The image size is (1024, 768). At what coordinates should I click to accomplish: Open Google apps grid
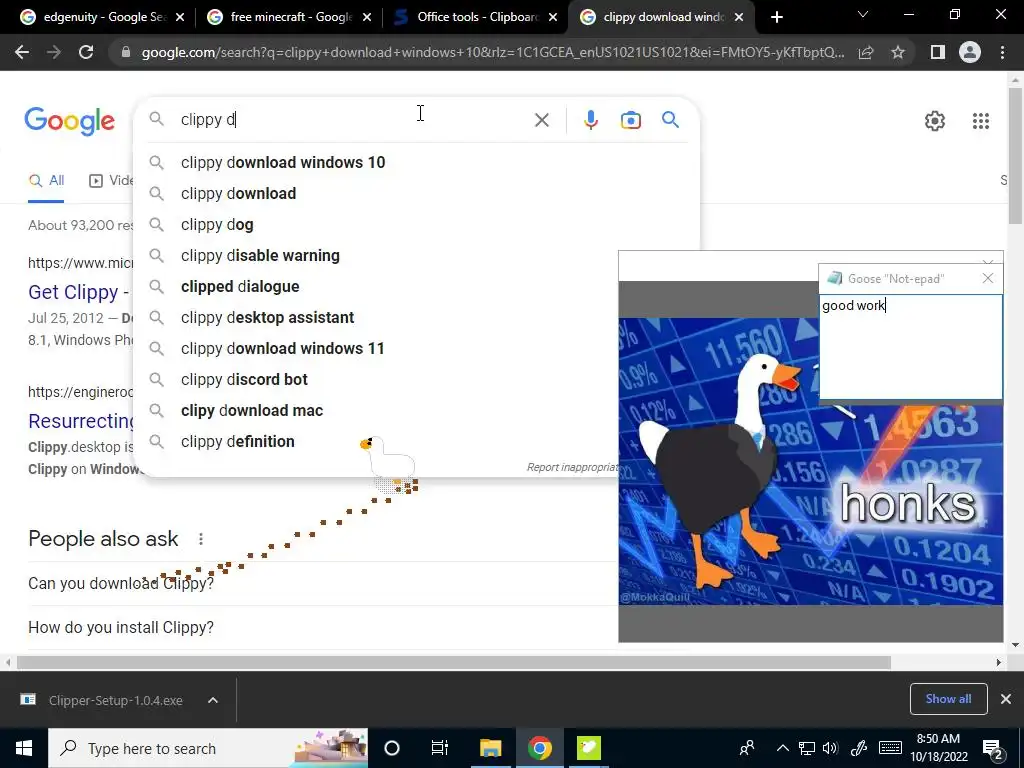(981, 121)
